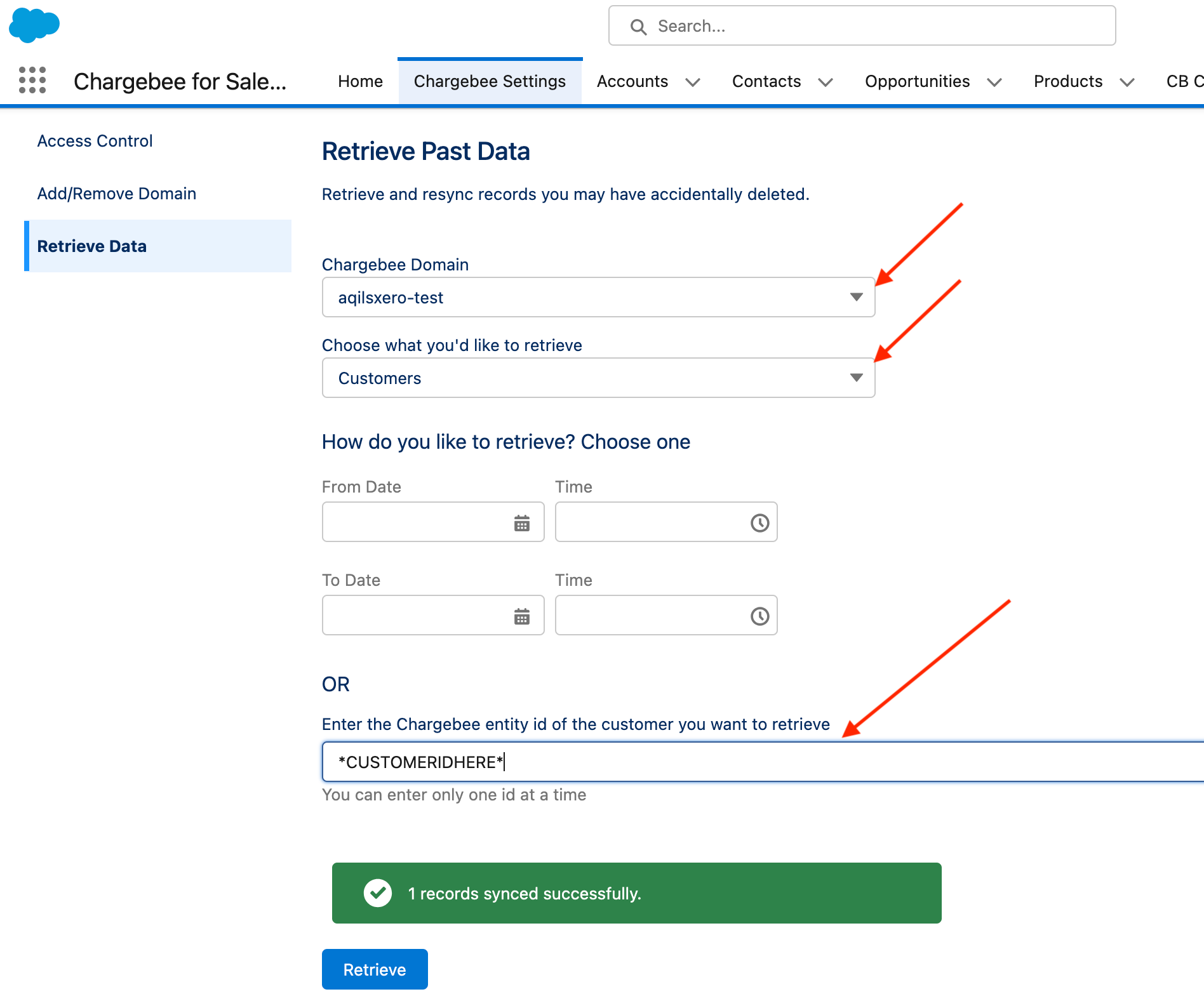
Task: Expand the Opportunities tab chevron menu
Action: (994, 82)
